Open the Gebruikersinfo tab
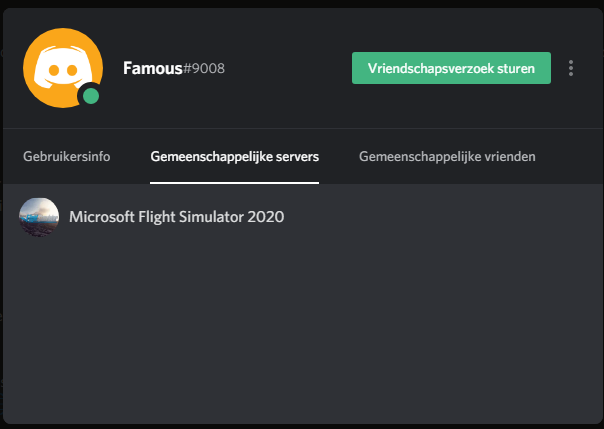The image size is (604, 429). coord(66,156)
